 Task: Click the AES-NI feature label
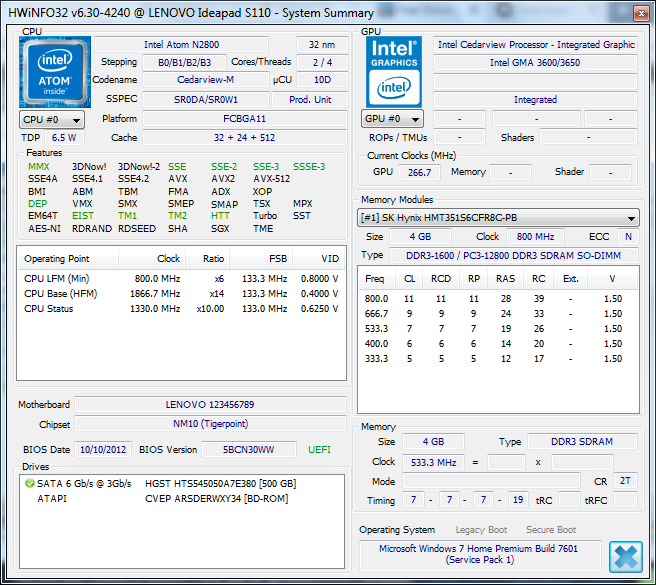pyautogui.click(x=44, y=229)
